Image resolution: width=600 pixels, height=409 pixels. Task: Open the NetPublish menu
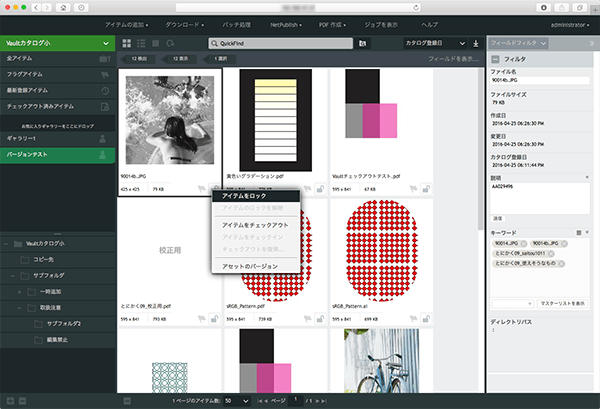tap(286, 25)
